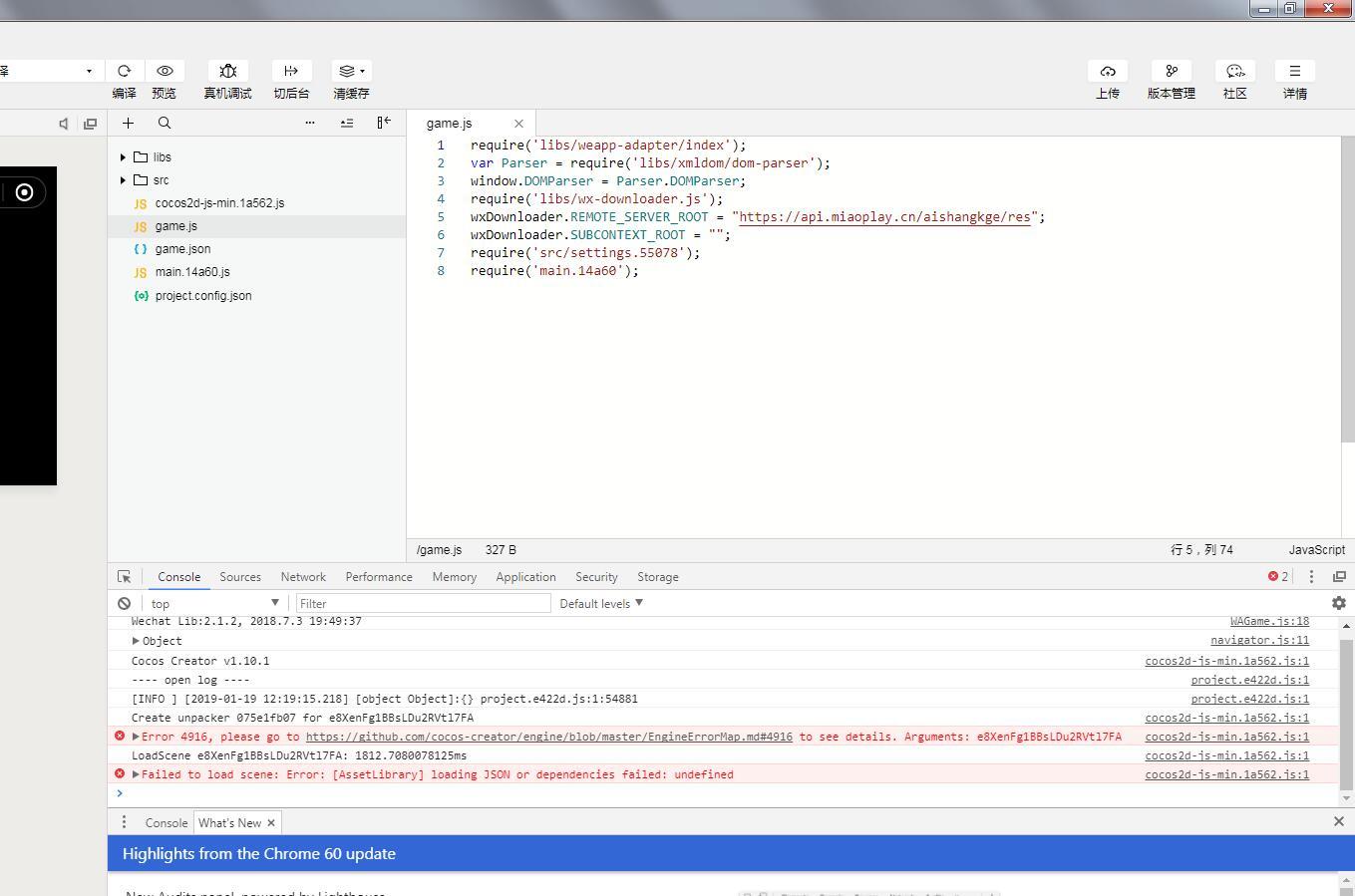Open version management icon
The image size is (1355, 896).
point(1172,71)
